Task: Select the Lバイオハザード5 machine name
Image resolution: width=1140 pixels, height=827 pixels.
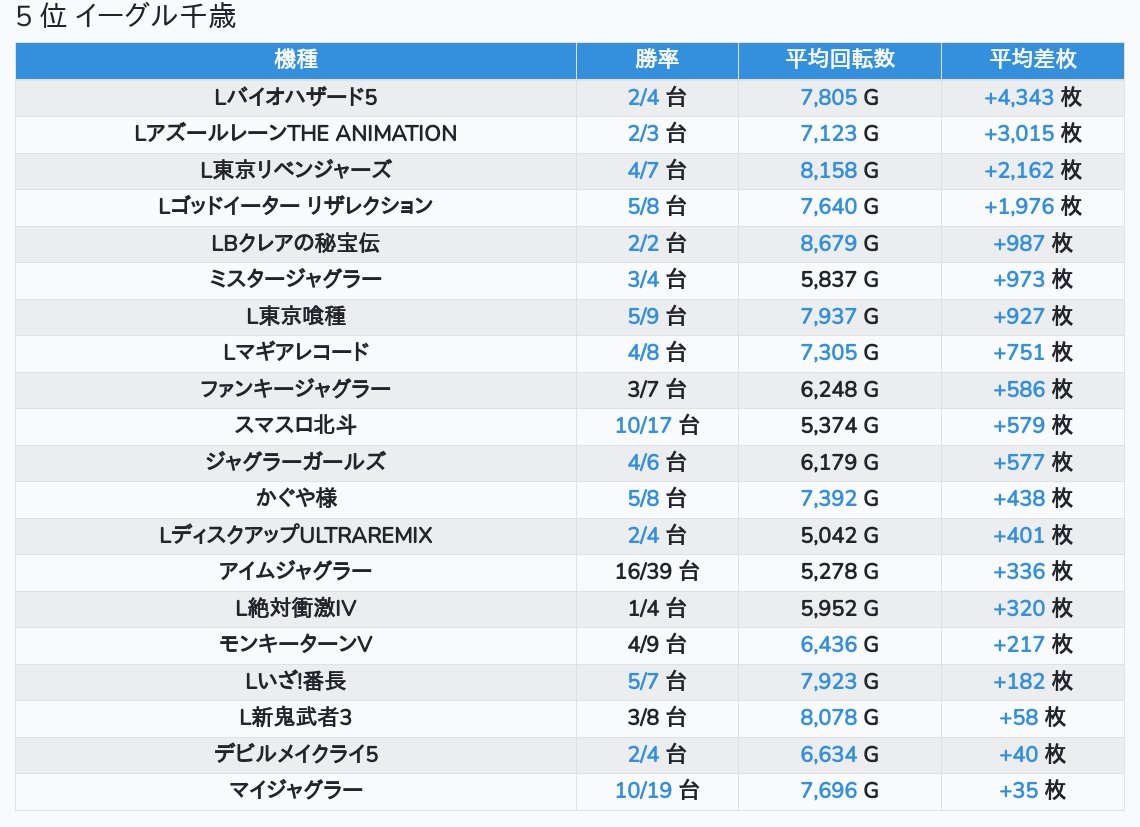Action: (x=295, y=97)
